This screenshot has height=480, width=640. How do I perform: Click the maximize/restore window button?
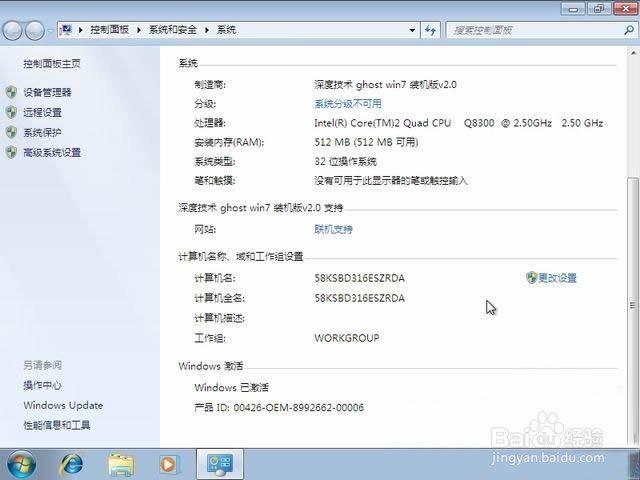click(599, 9)
